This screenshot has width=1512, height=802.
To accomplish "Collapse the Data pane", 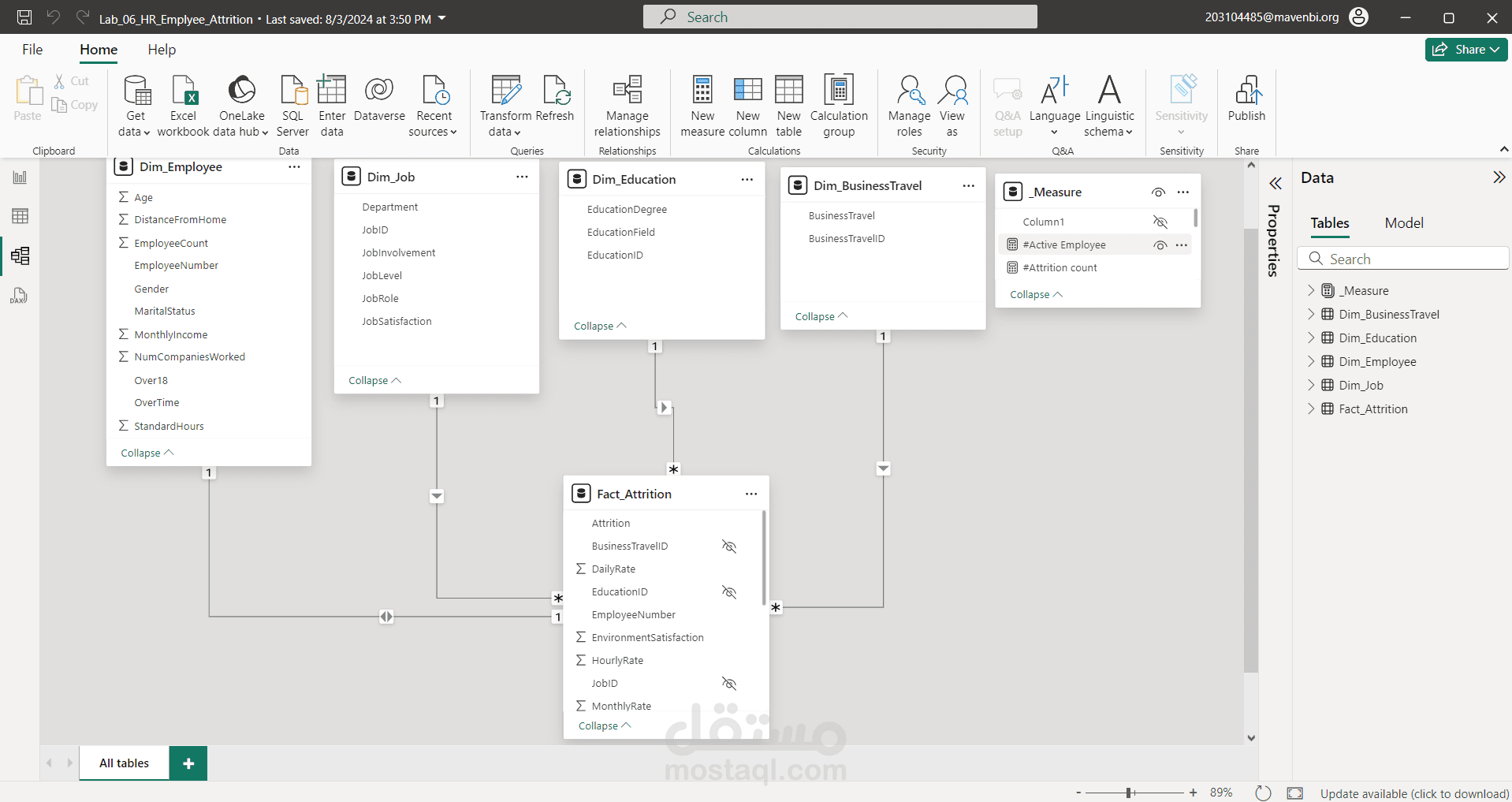I will [x=1499, y=177].
